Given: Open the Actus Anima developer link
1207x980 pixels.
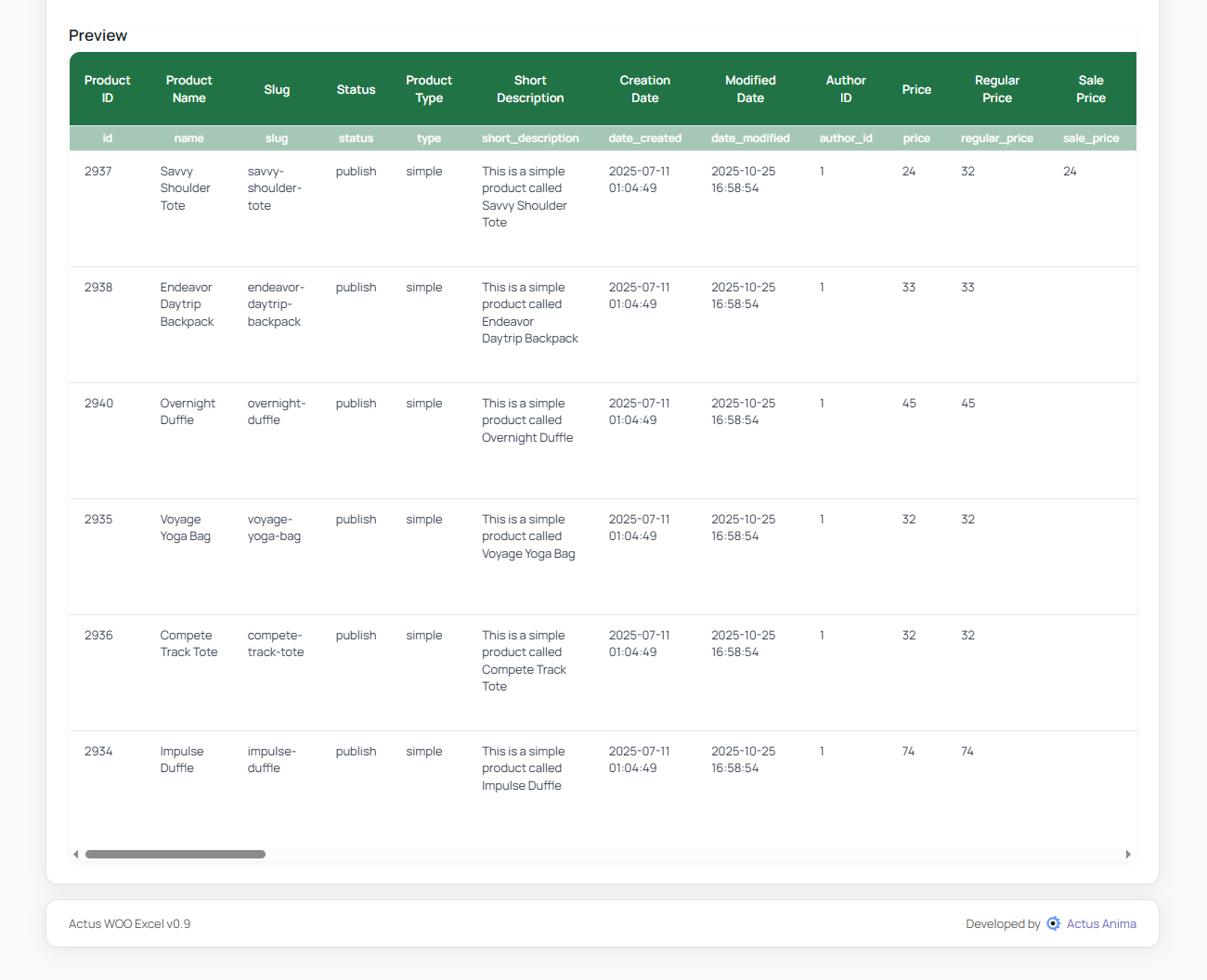Looking at the screenshot, I should [1100, 923].
